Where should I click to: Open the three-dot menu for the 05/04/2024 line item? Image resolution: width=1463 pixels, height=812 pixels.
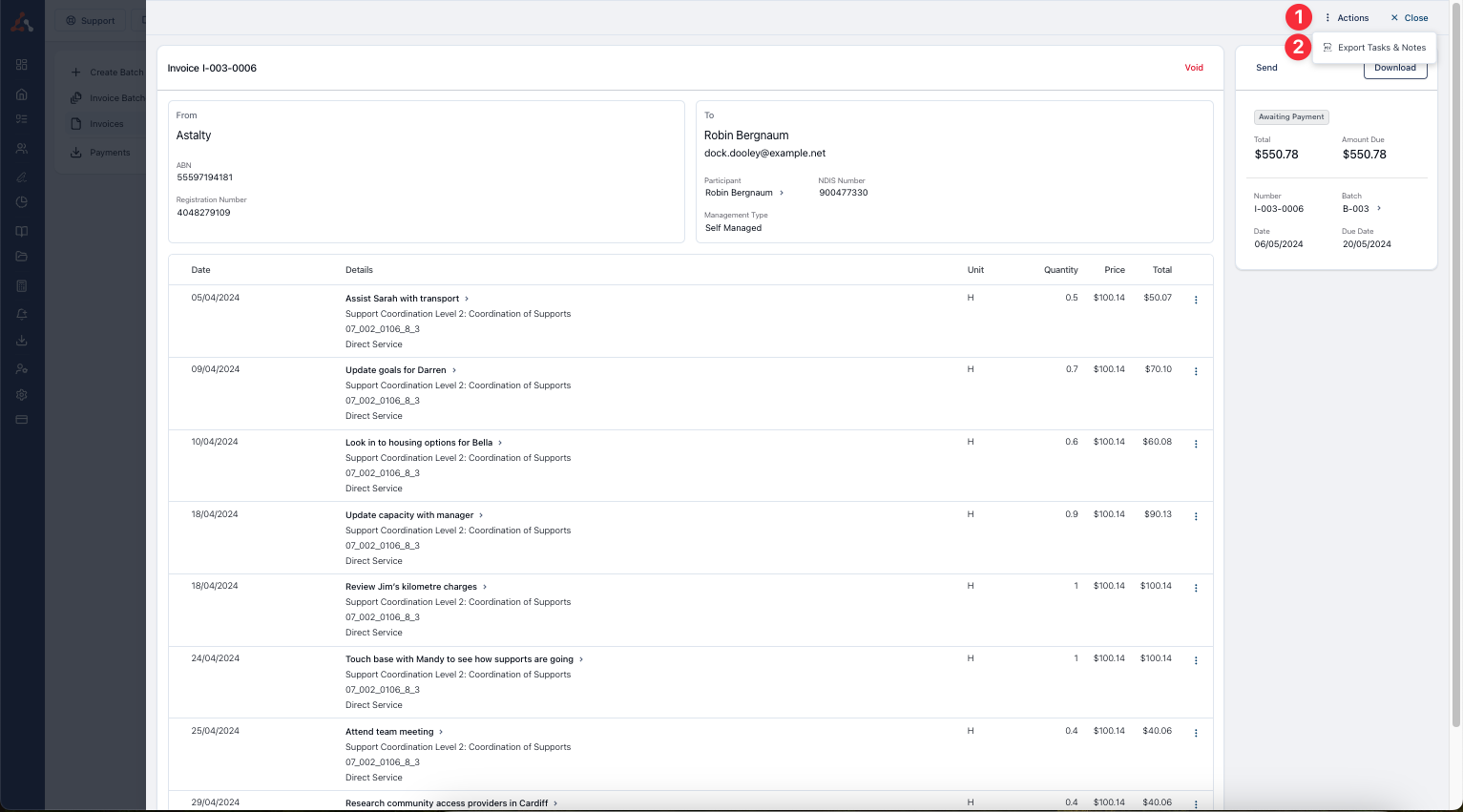point(1196,300)
